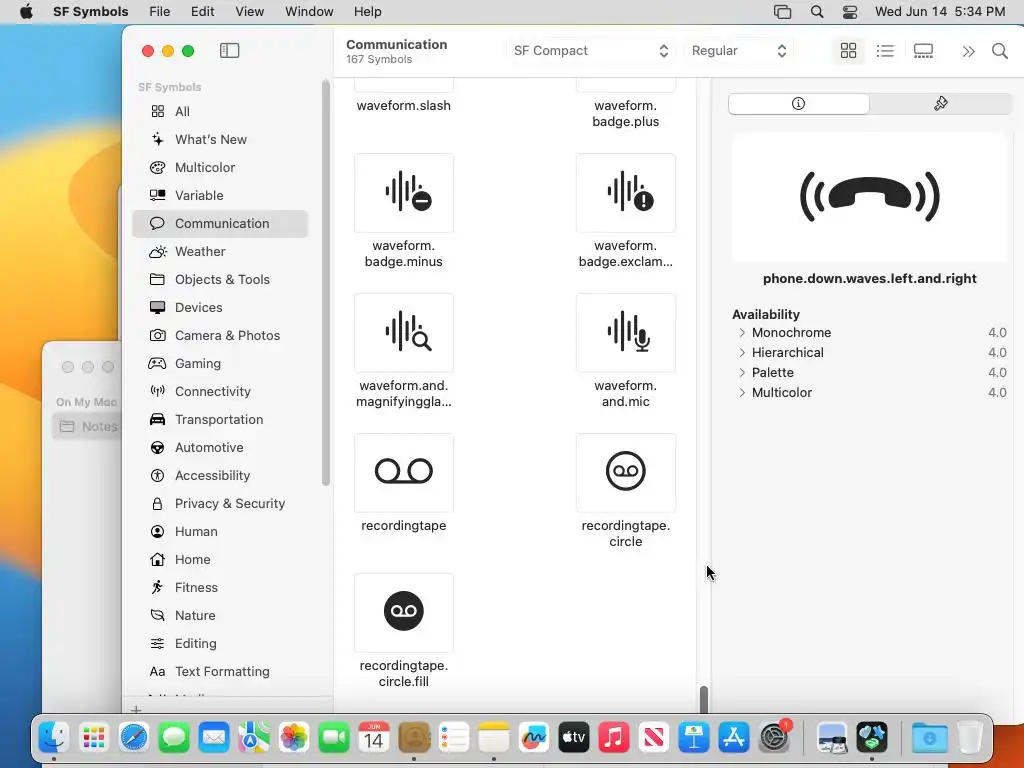1024x768 pixels.
Task: Open App Store from the Dock
Action: click(x=734, y=738)
